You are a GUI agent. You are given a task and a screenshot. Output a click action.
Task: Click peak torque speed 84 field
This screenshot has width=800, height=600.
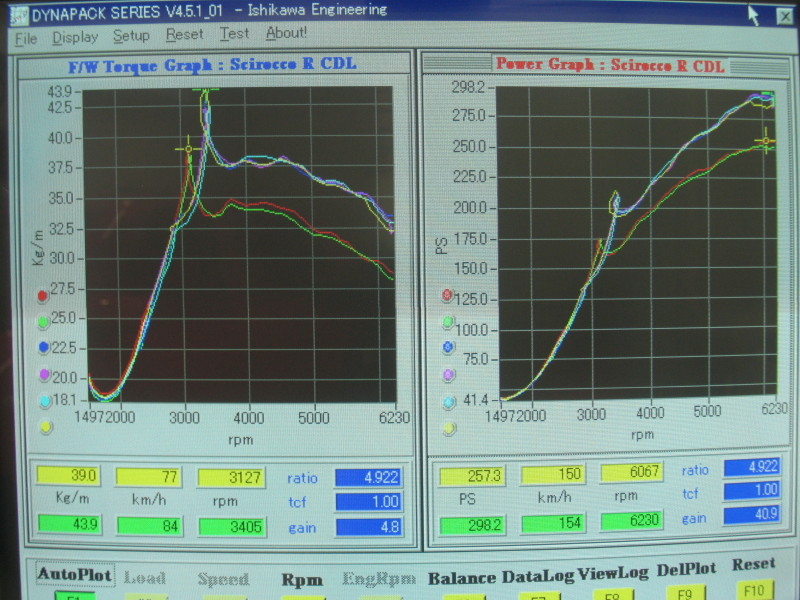tap(149, 526)
